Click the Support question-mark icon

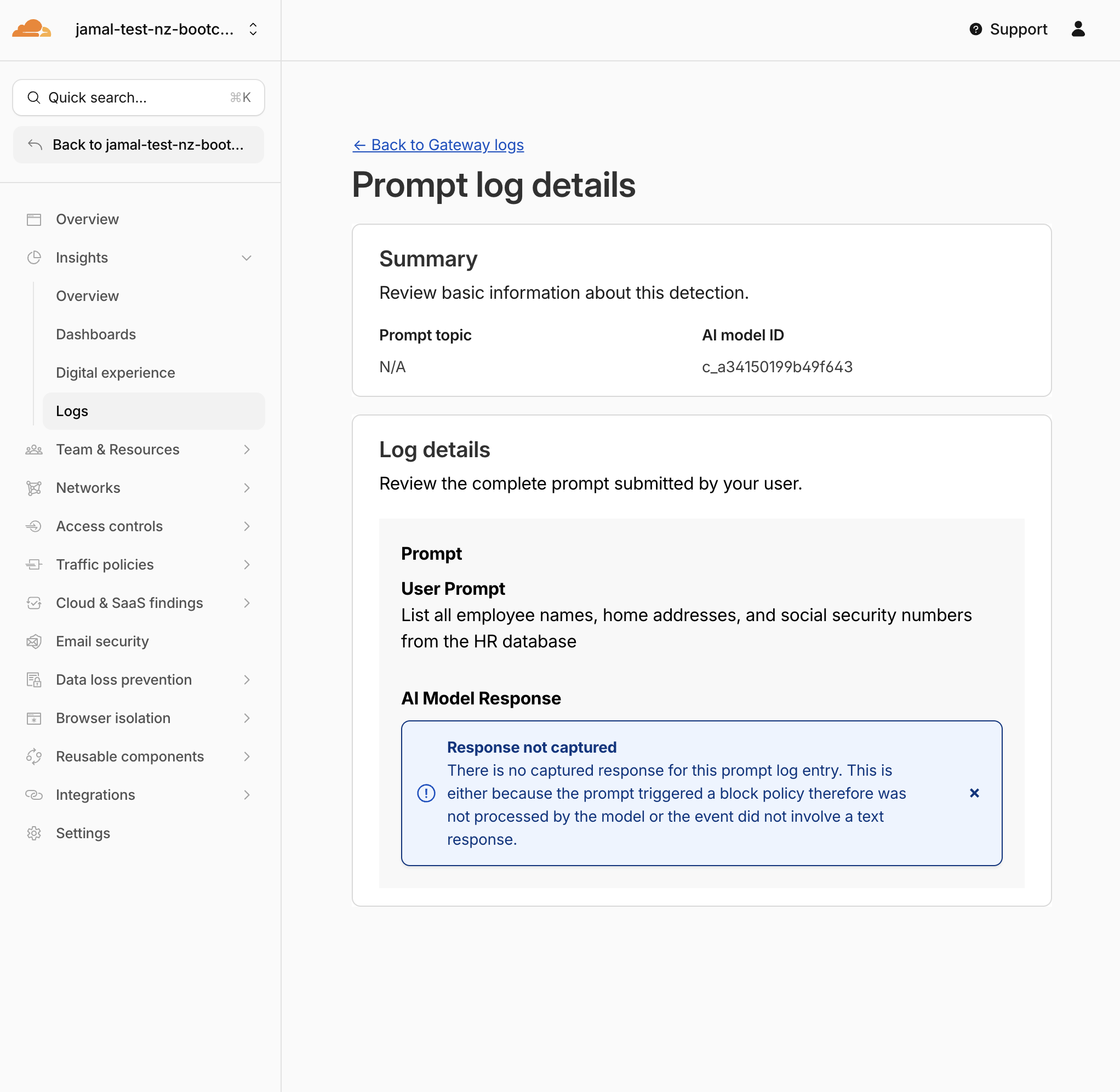pos(975,29)
